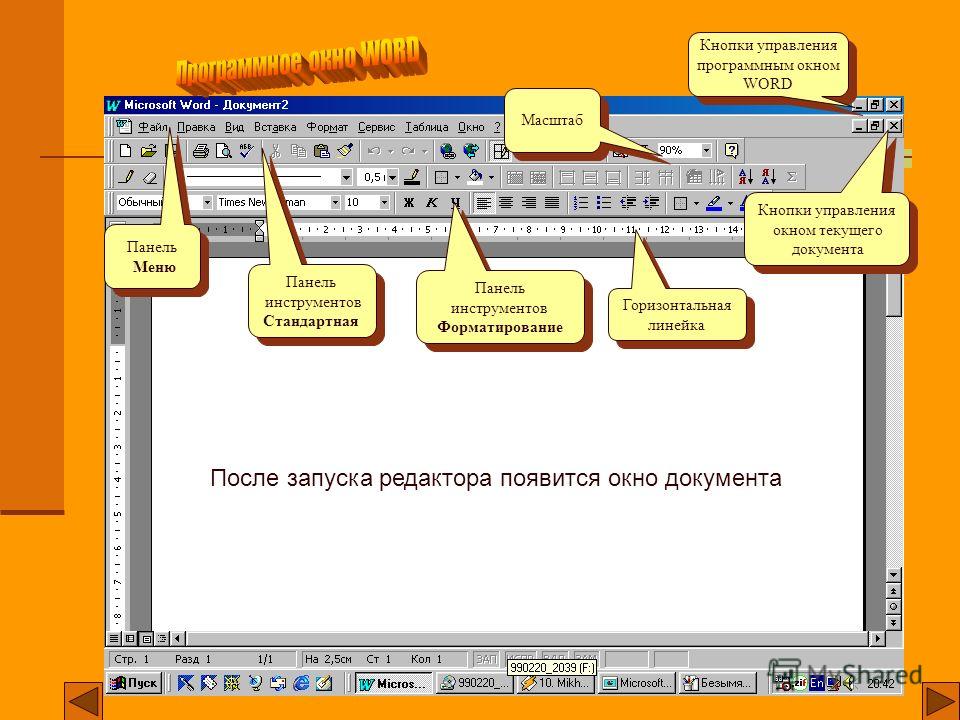Viewport: 960px width, 720px height.
Task: Align text to the left
Action: click(x=484, y=203)
